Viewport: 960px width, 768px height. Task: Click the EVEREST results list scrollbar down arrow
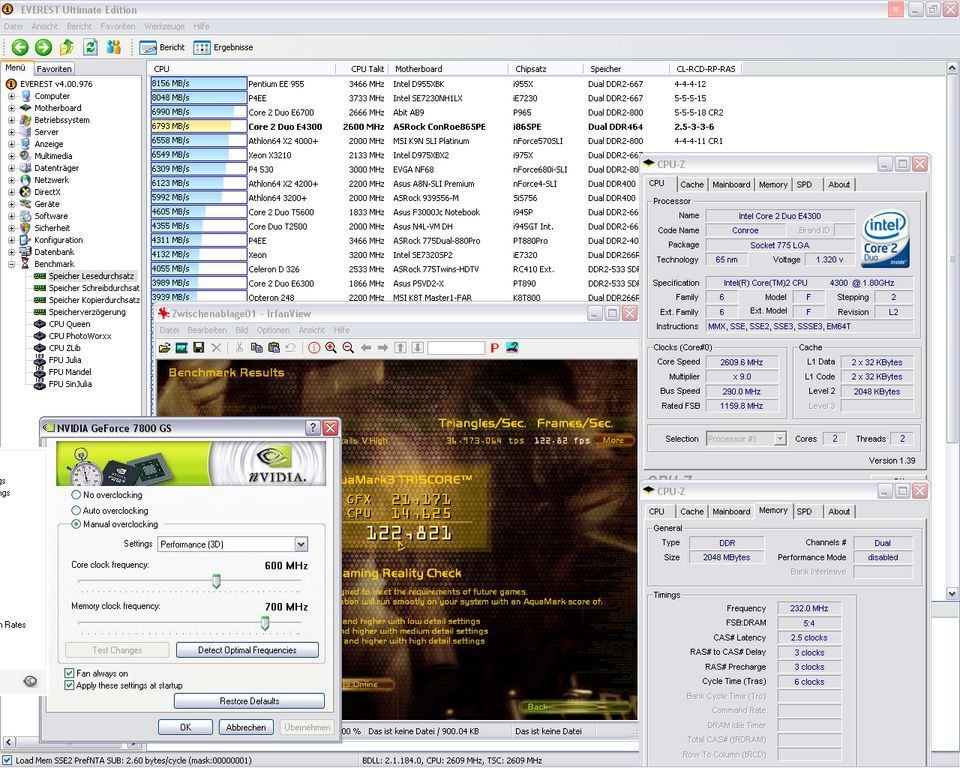point(952,593)
